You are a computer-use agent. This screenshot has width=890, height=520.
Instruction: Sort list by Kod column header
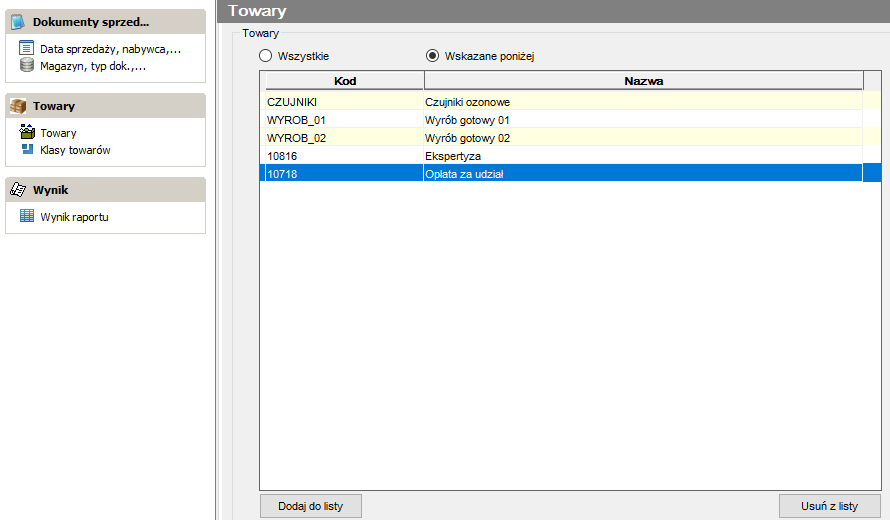pyautogui.click(x=345, y=81)
